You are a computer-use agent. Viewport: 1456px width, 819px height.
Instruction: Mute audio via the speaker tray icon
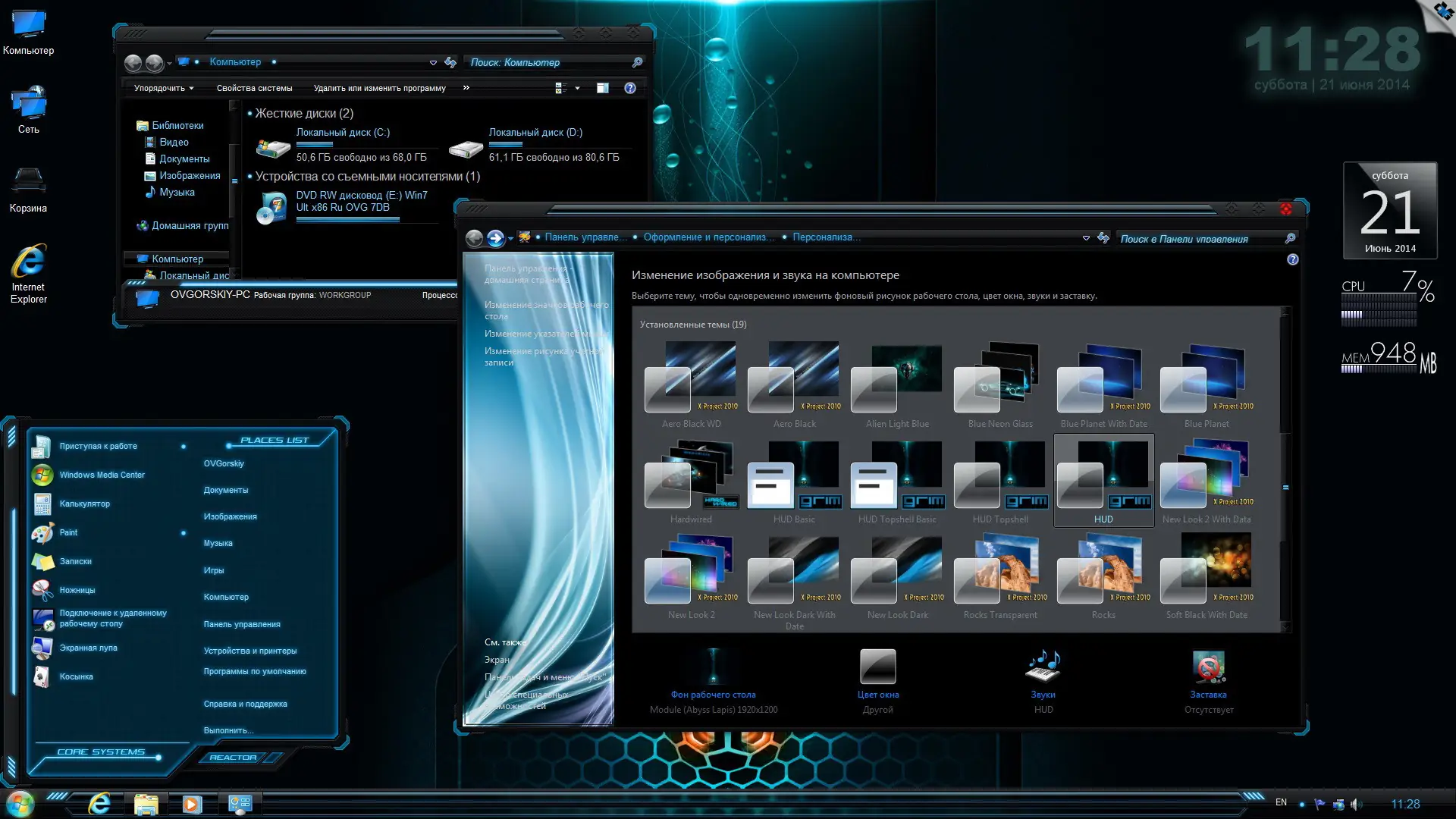coord(1357,803)
